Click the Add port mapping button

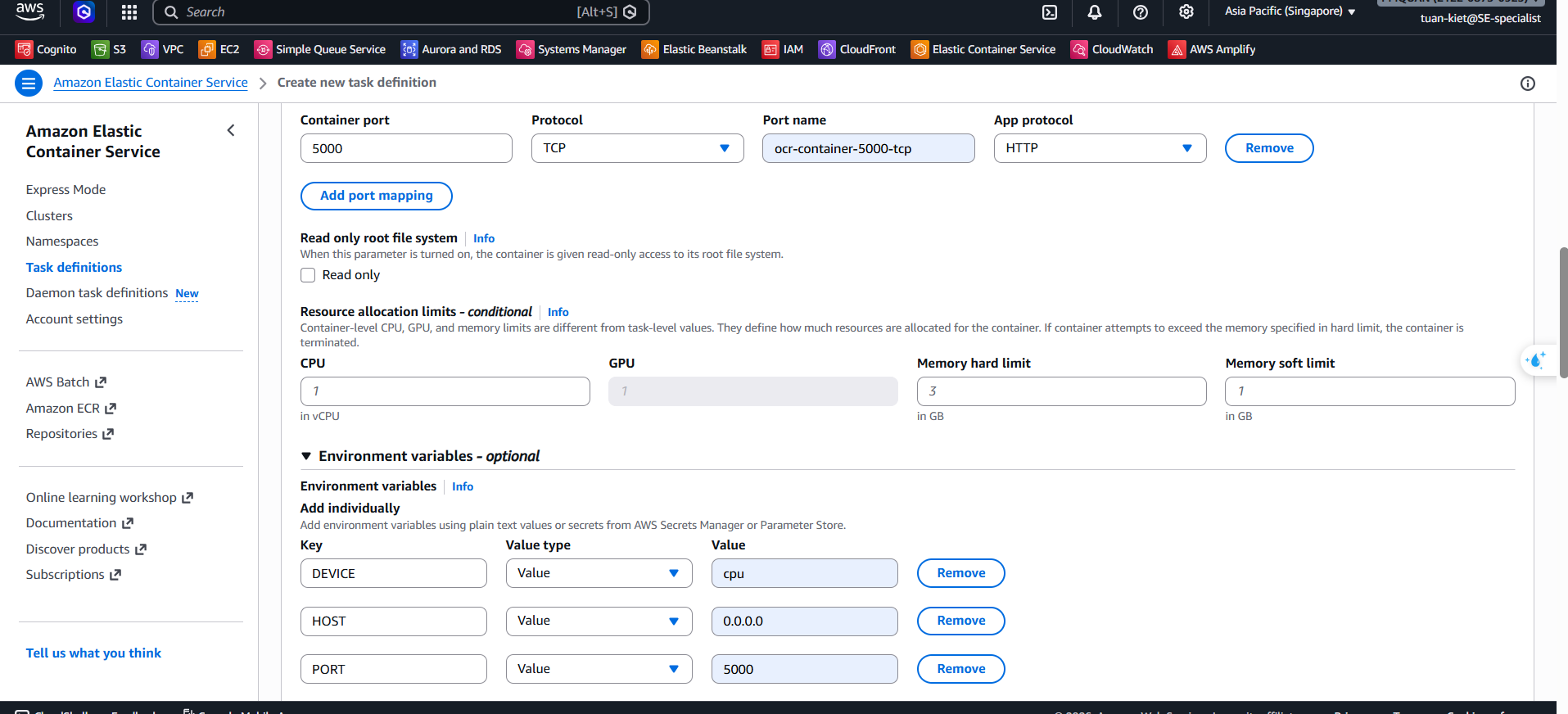[x=376, y=196]
